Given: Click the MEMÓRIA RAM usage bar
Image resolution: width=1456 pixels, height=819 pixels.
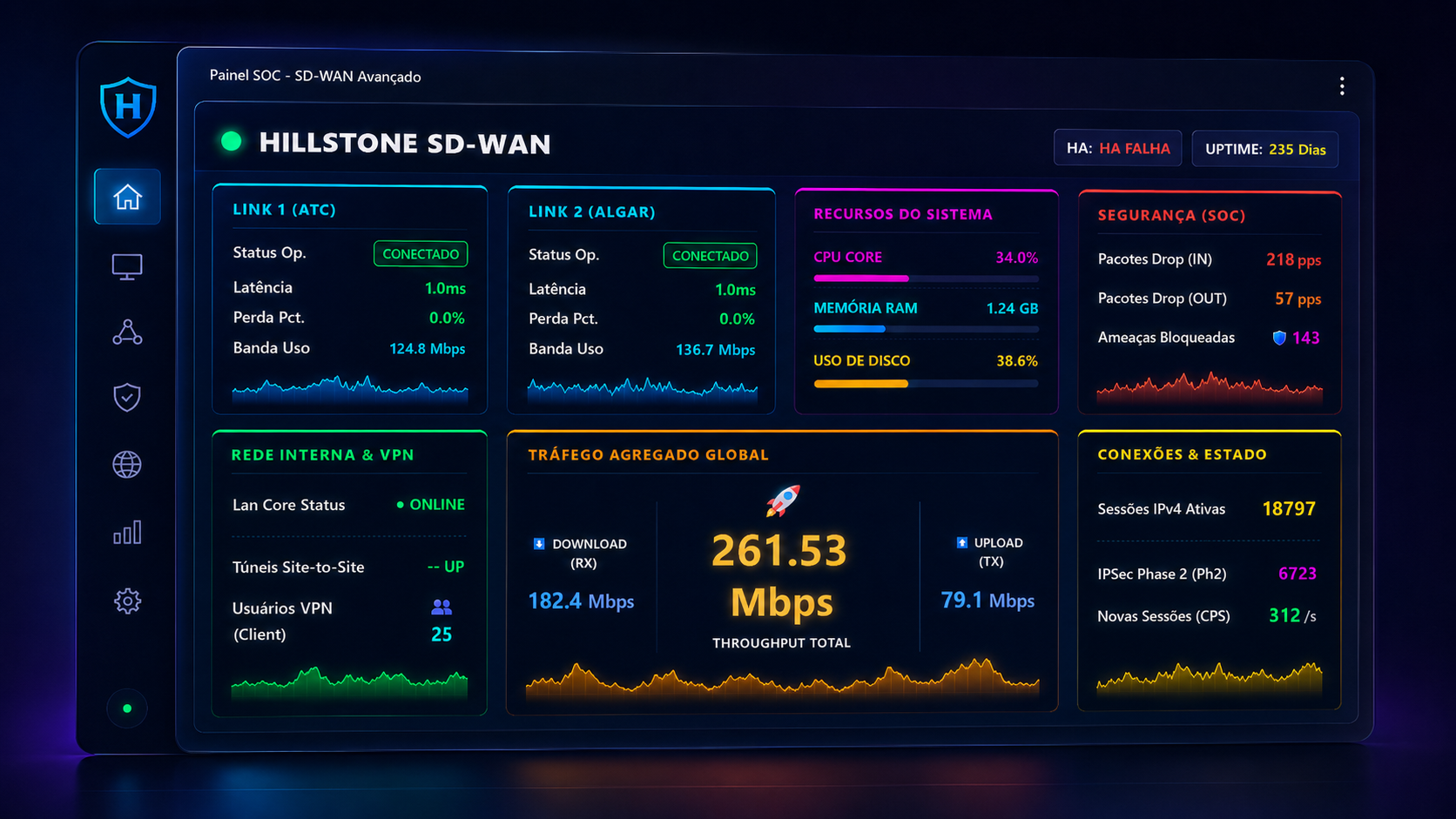Looking at the screenshot, I should (x=926, y=329).
